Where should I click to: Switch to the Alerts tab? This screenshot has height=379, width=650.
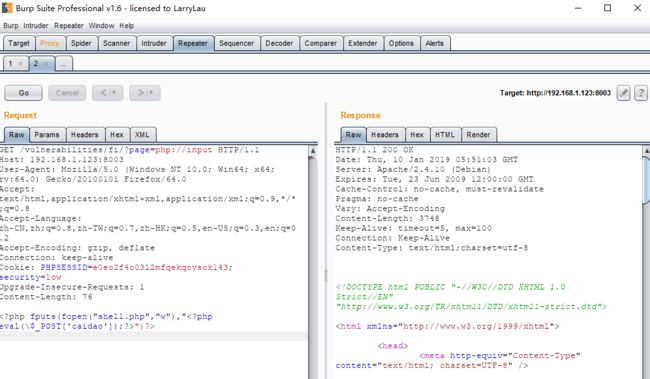pyautogui.click(x=434, y=43)
